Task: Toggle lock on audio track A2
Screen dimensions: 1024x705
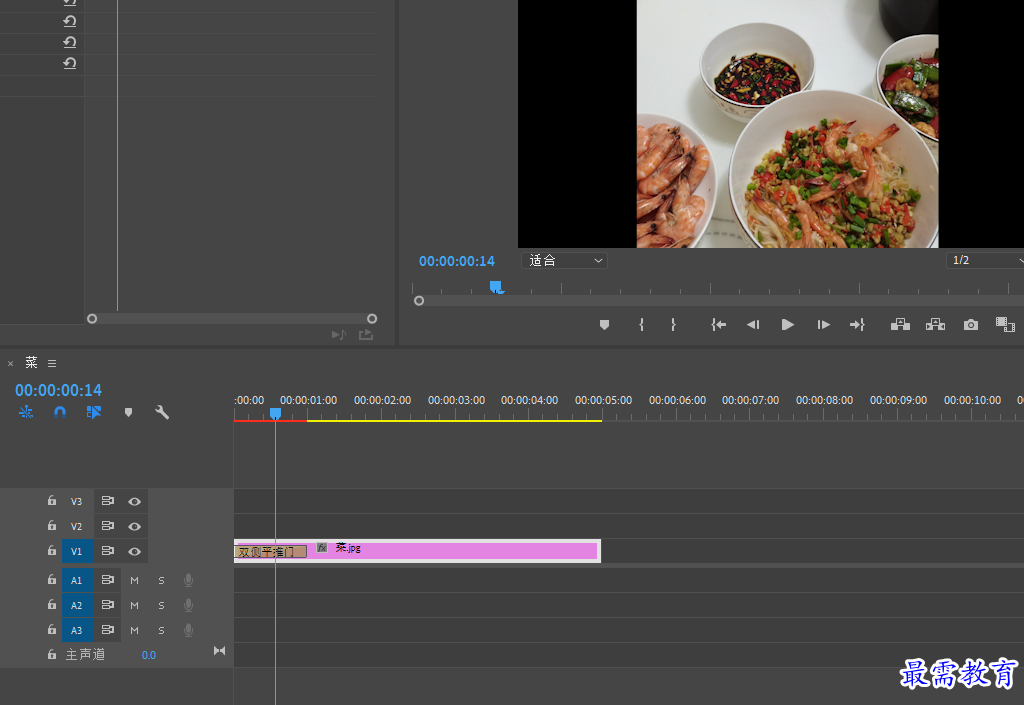Action: (x=52, y=604)
